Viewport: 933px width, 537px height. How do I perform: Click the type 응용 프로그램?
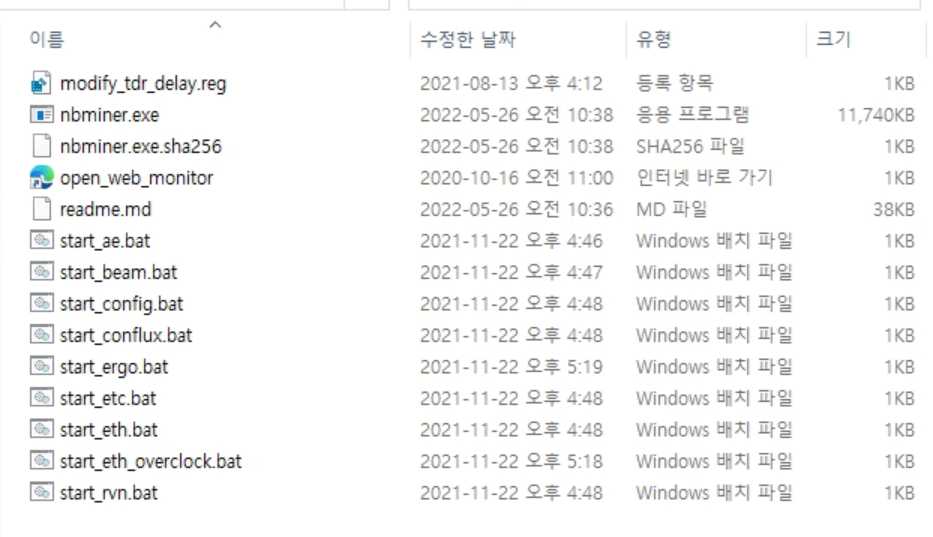pos(693,114)
